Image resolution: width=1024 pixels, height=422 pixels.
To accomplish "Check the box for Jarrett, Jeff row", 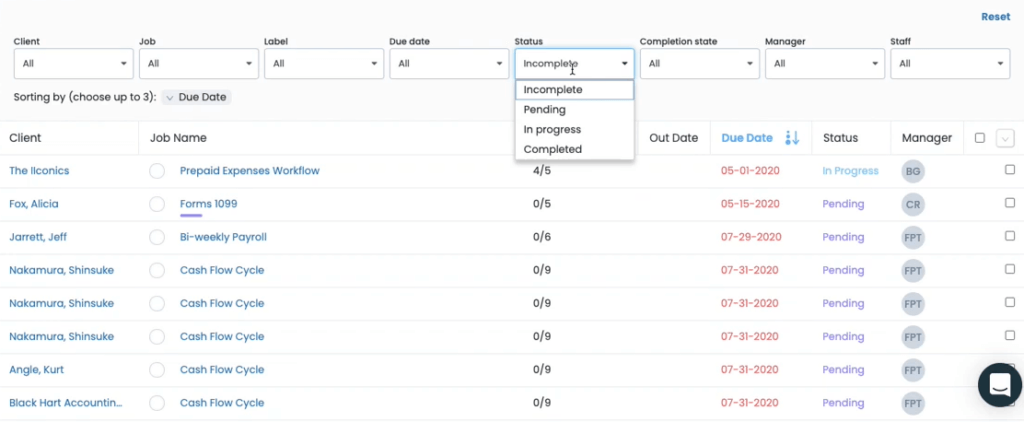I will coord(1010,236).
